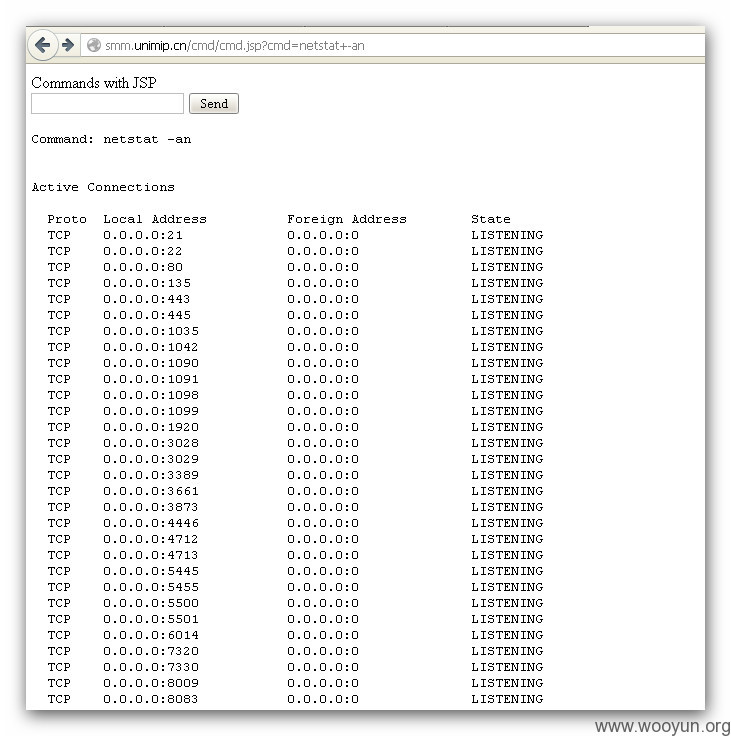Screen dimensions: 731x736
Task: Click the 'Foreign Address' column header
Action: (347, 219)
